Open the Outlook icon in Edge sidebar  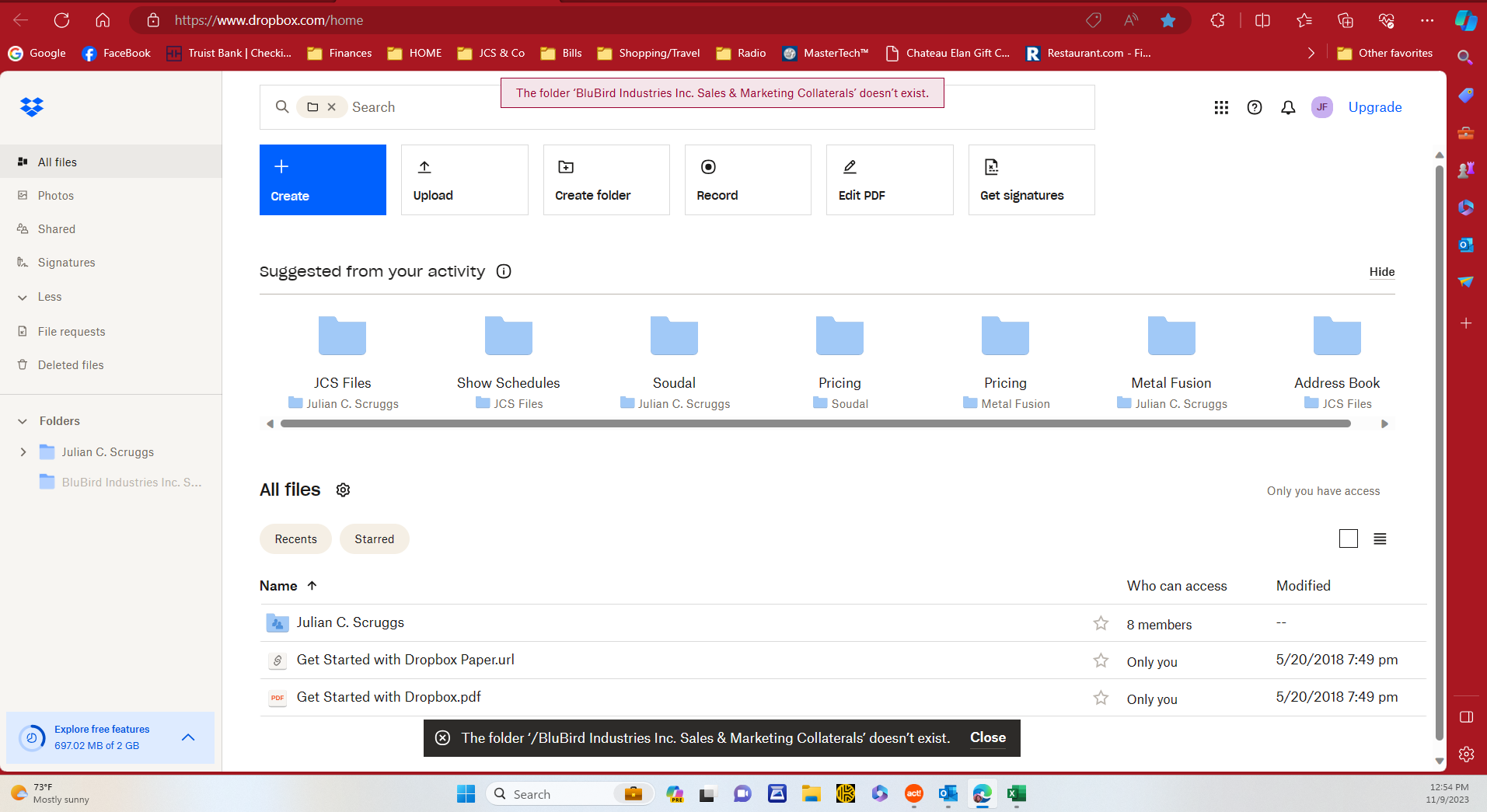coord(1466,245)
